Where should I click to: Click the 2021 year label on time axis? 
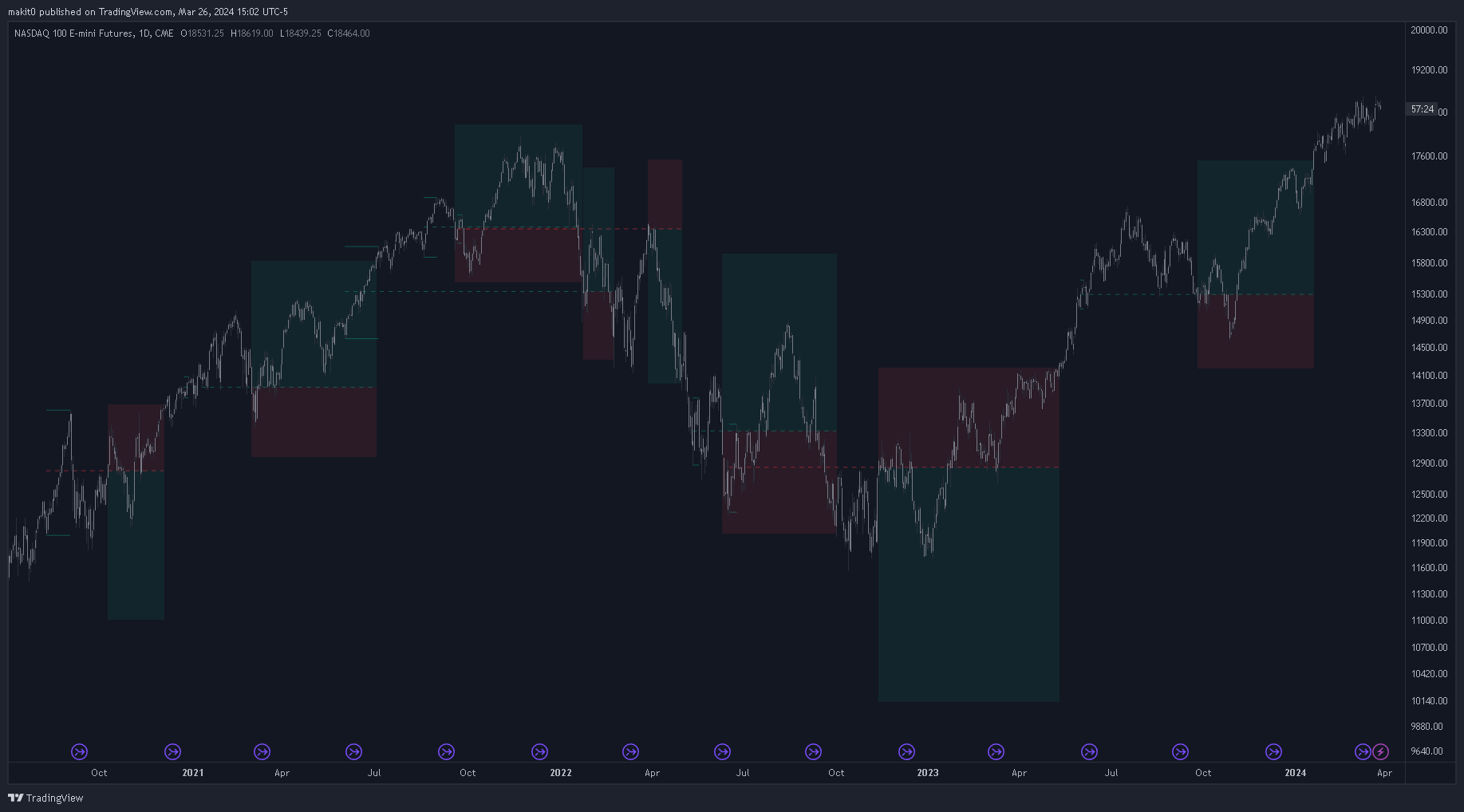pos(192,773)
